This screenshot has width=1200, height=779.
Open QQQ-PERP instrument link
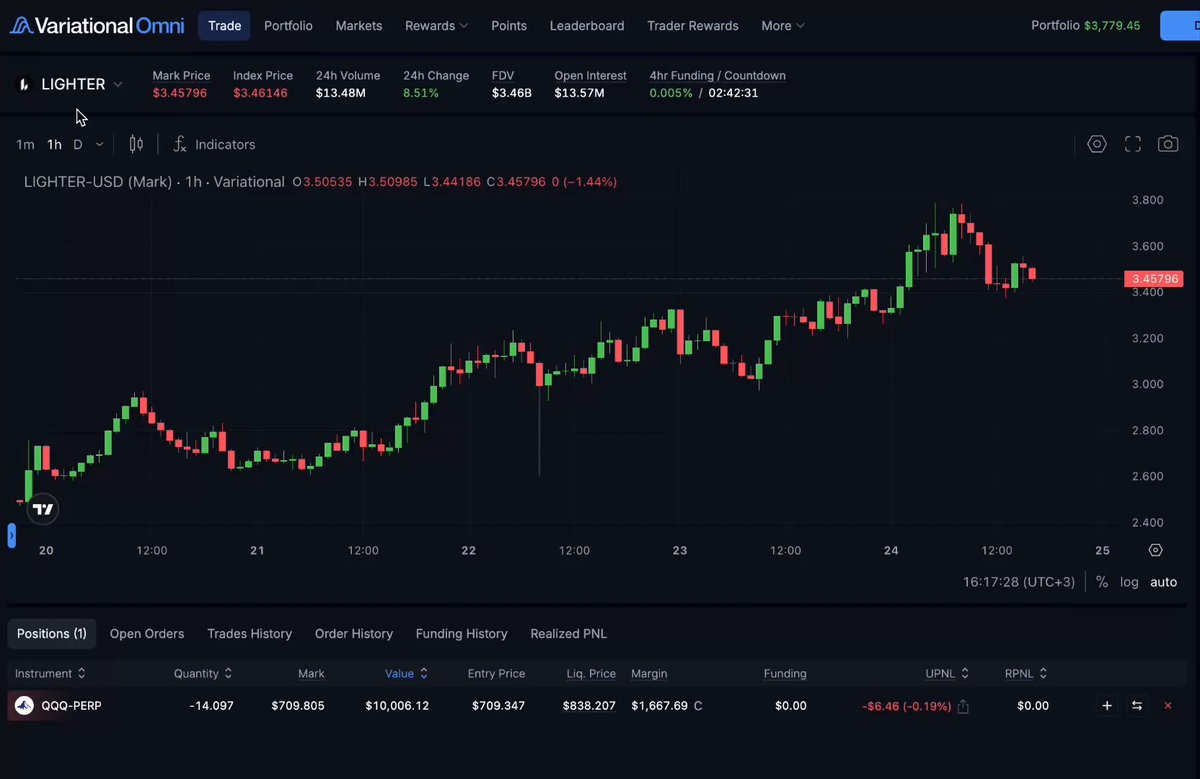71,706
